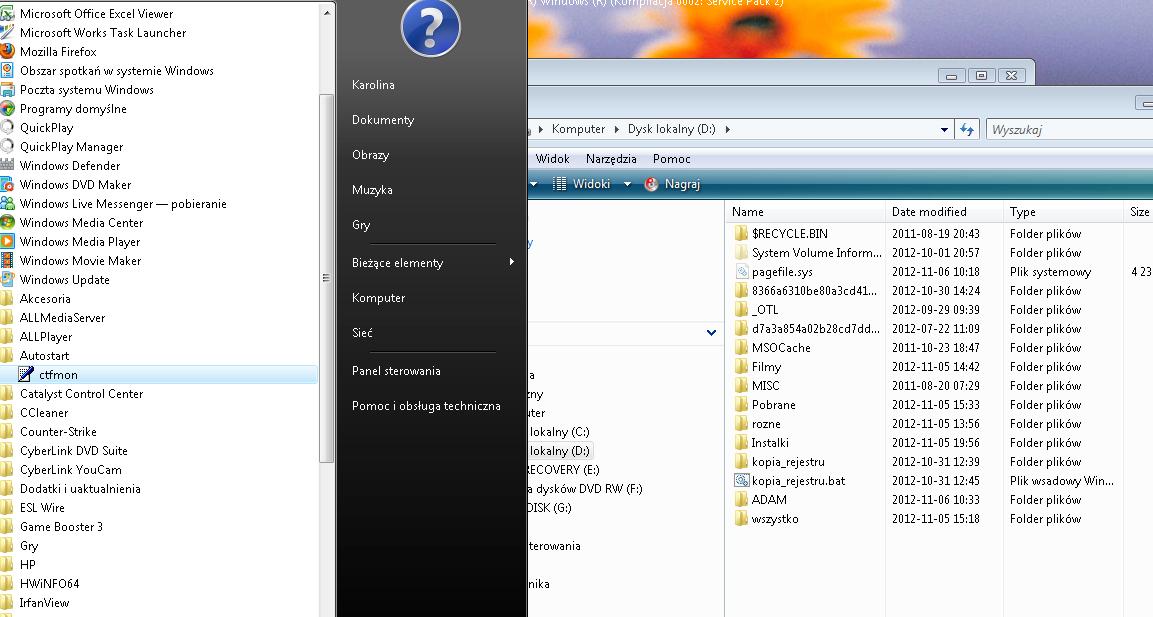
Task: Open the Widok menu in Explorer
Action: (552, 159)
